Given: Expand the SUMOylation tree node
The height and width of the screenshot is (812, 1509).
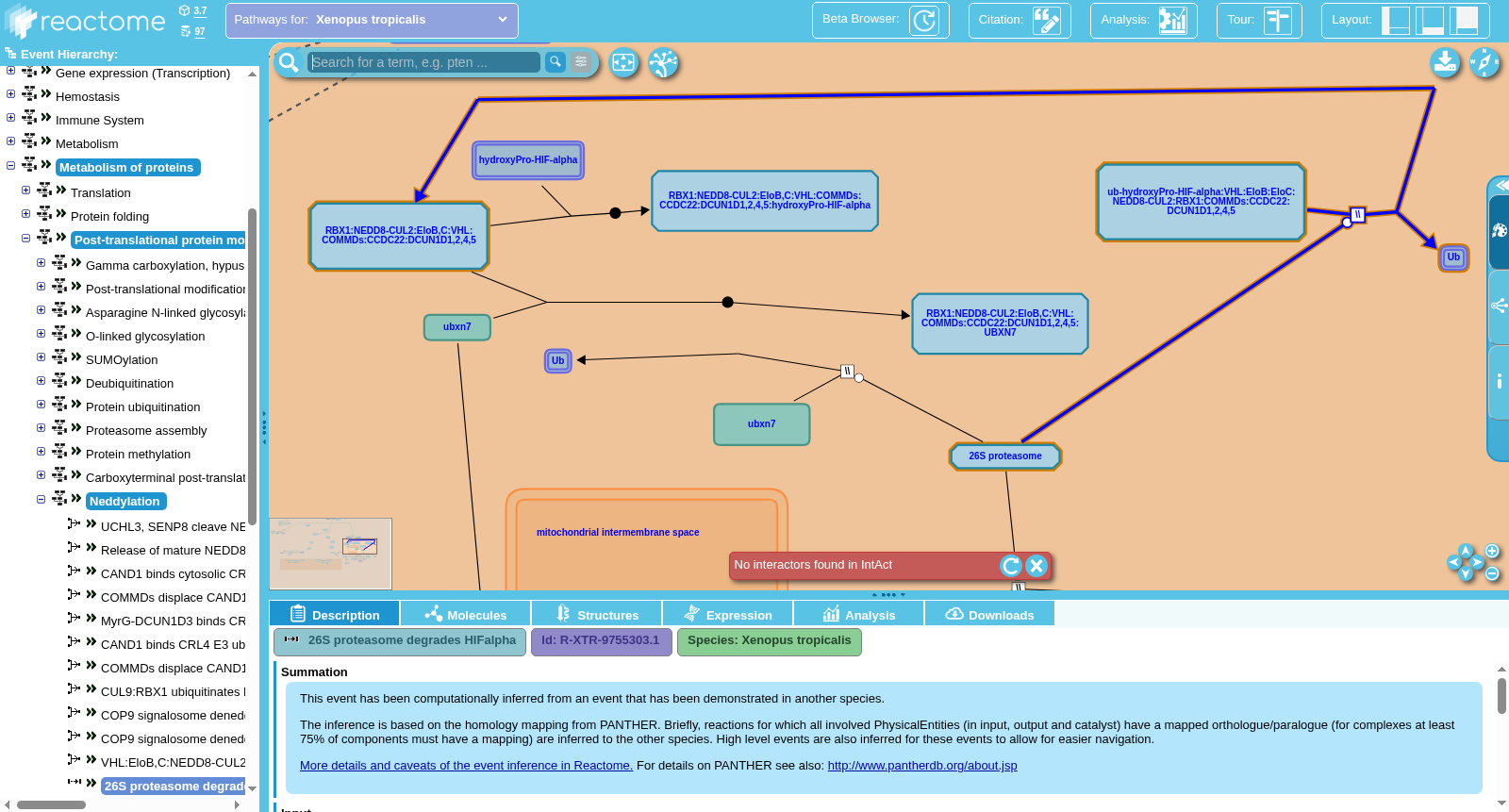Looking at the screenshot, I should [x=41, y=357].
